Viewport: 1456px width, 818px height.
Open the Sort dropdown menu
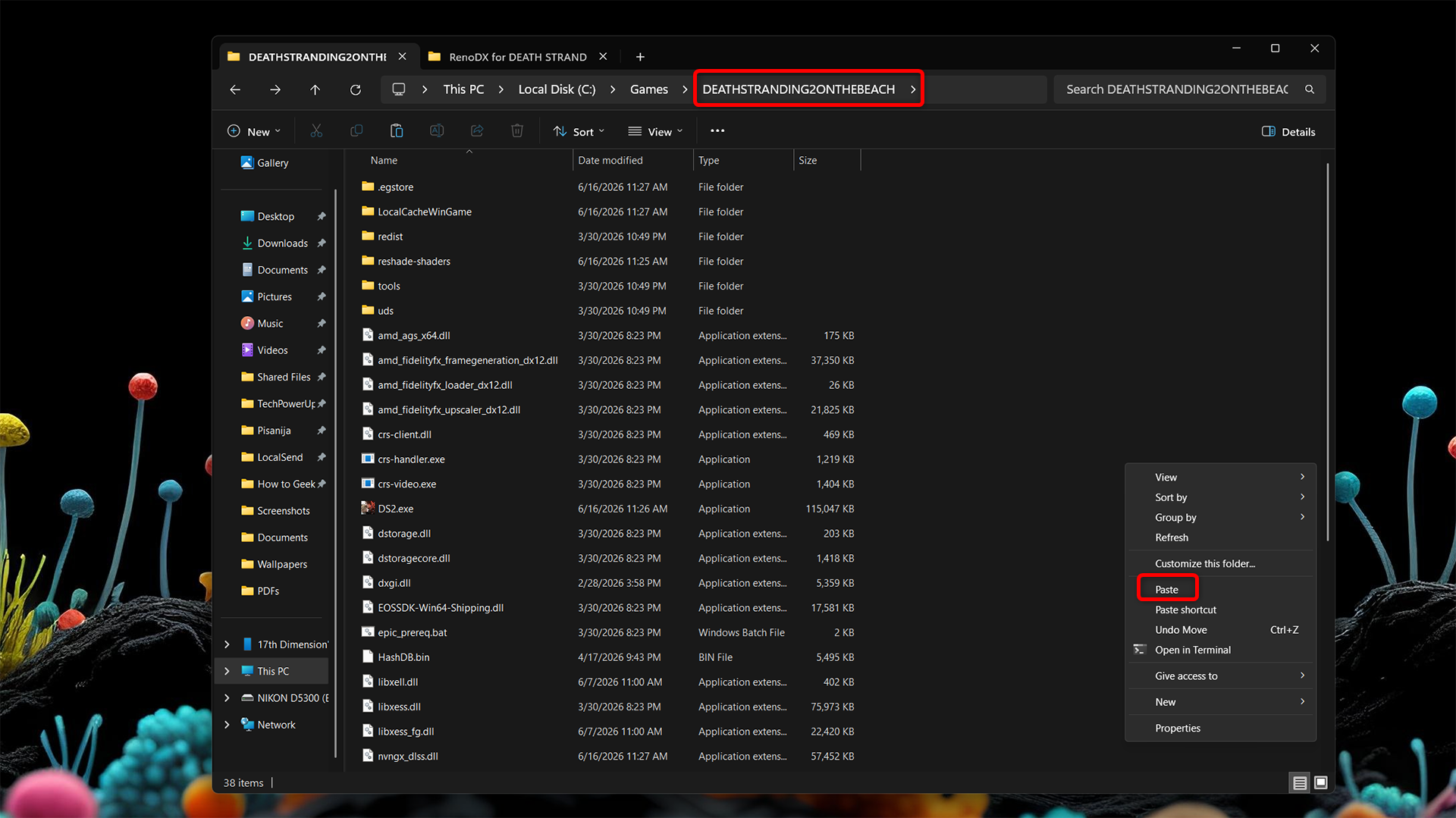click(x=579, y=131)
